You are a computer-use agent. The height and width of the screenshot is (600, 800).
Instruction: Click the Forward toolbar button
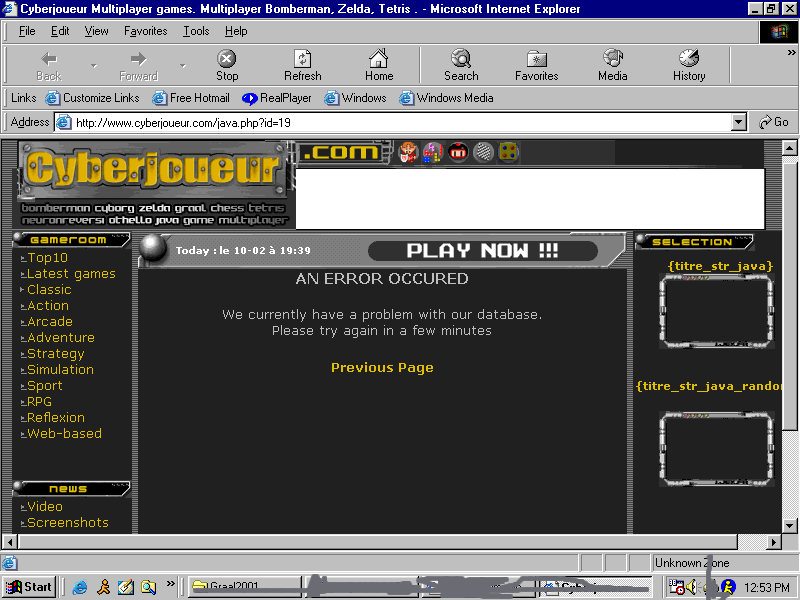(138, 66)
